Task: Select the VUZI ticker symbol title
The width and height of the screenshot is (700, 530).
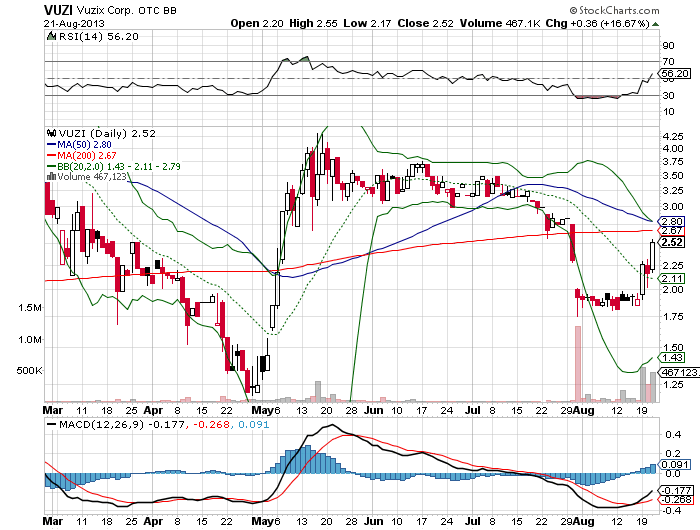Action: click(x=58, y=10)
